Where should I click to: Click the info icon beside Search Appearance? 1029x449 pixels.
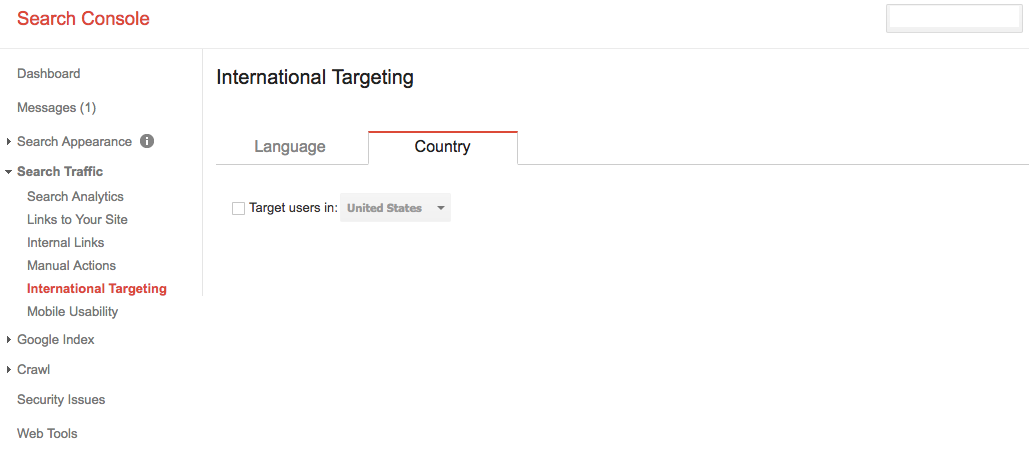tap(147, 141)
